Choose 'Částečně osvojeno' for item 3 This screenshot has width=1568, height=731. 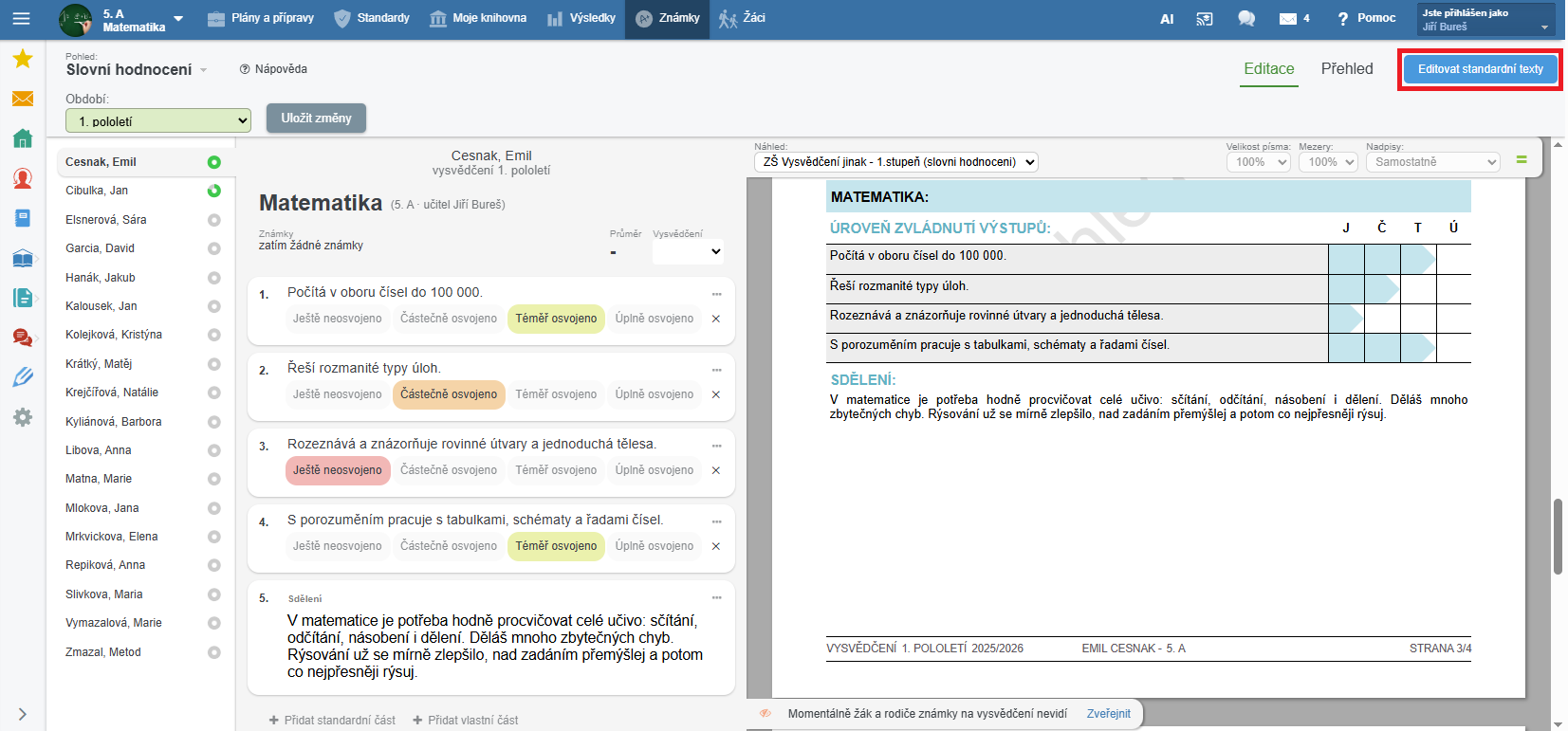[x=448, y=470]
